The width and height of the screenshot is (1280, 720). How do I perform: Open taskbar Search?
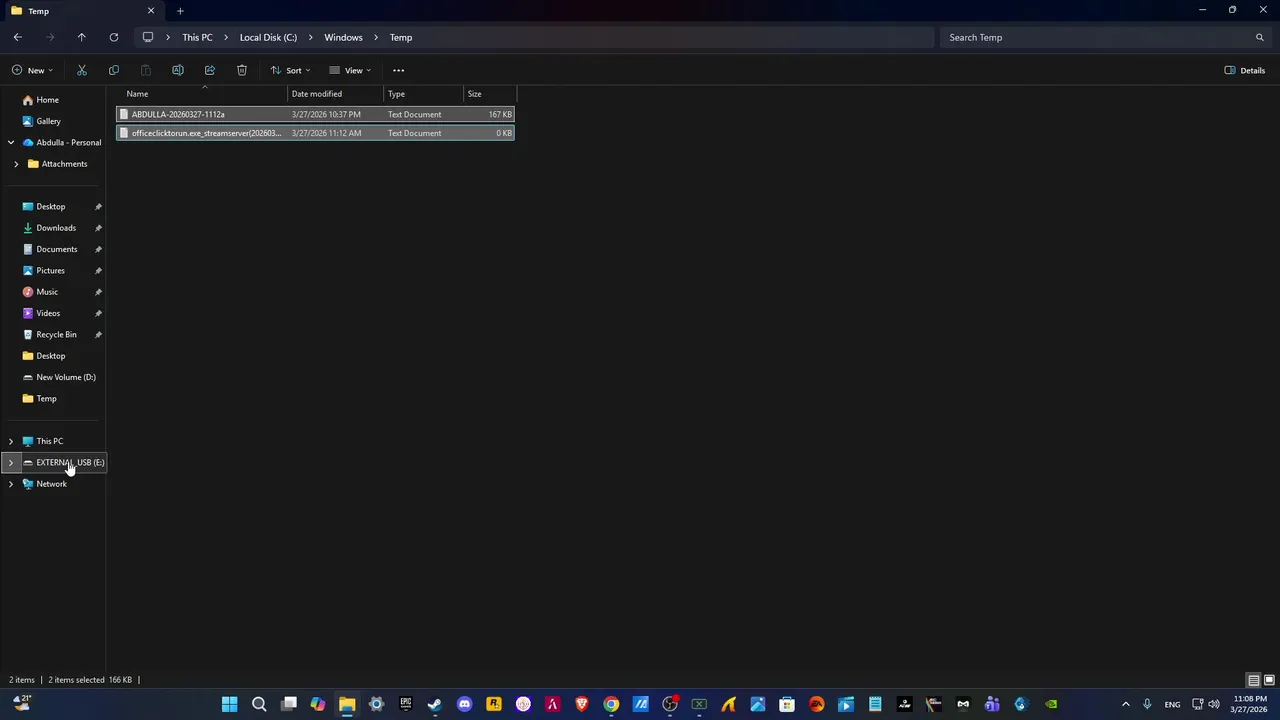point(259,704)
